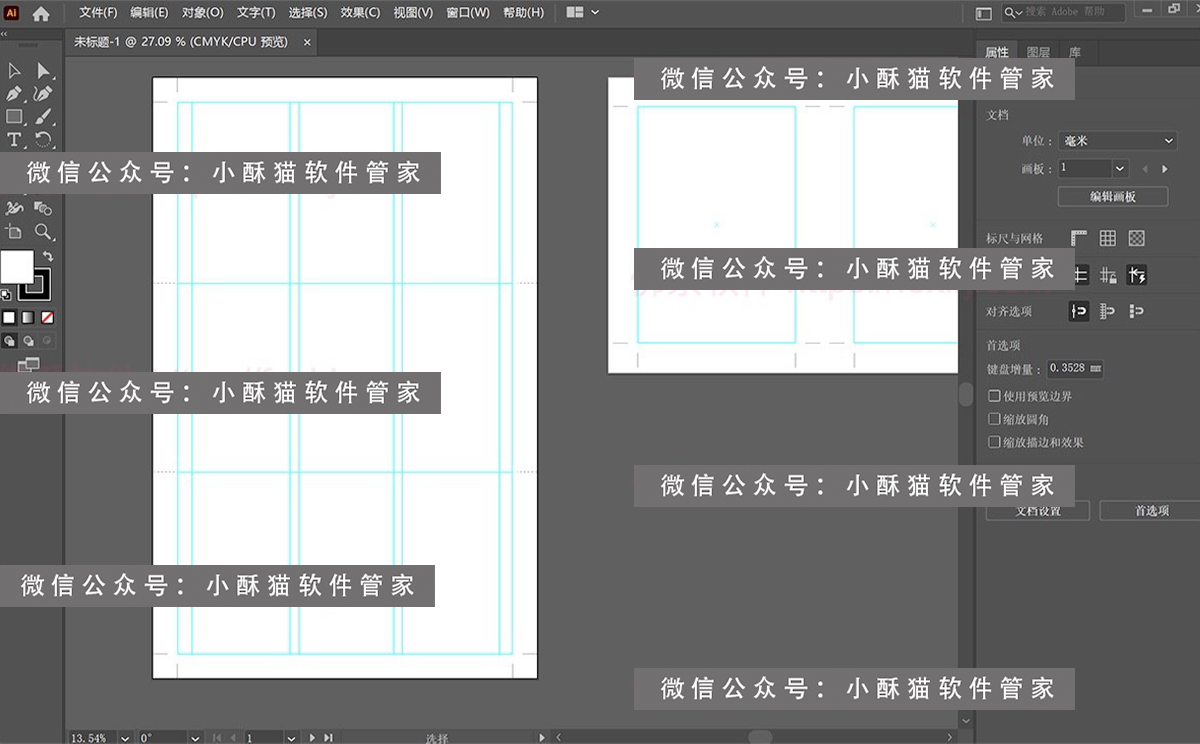Check the 缩放圆角 option
Screen dimensions: 1200x744
point(993,419)
